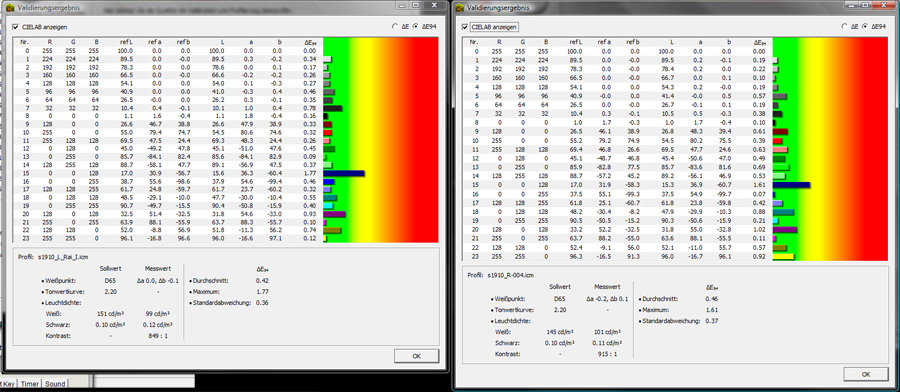This screenshot has width=900, height=392.
Task: Select Weiß Messwert 99 cd/m² in left window
Action: [x=157, y=313]
